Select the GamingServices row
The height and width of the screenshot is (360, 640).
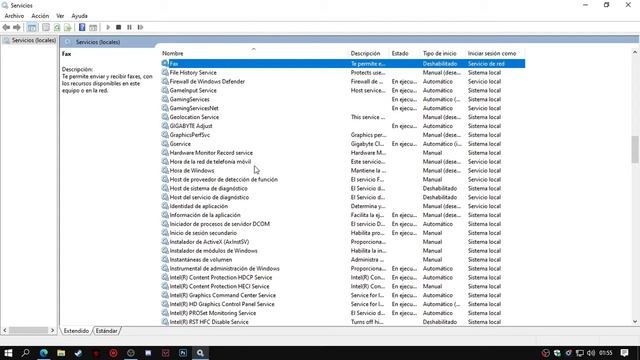343,100
